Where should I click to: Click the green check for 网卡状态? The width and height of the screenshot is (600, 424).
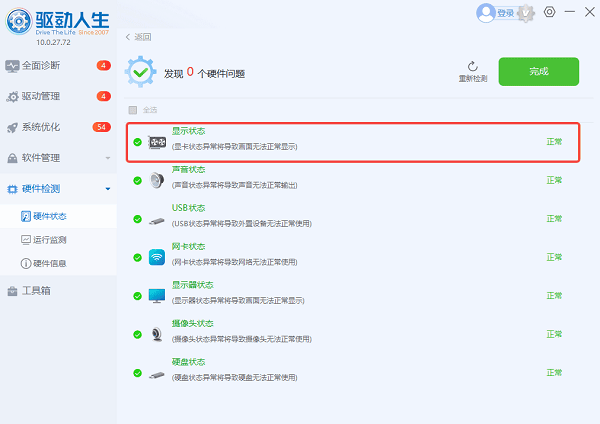click(x=137, y=258)
